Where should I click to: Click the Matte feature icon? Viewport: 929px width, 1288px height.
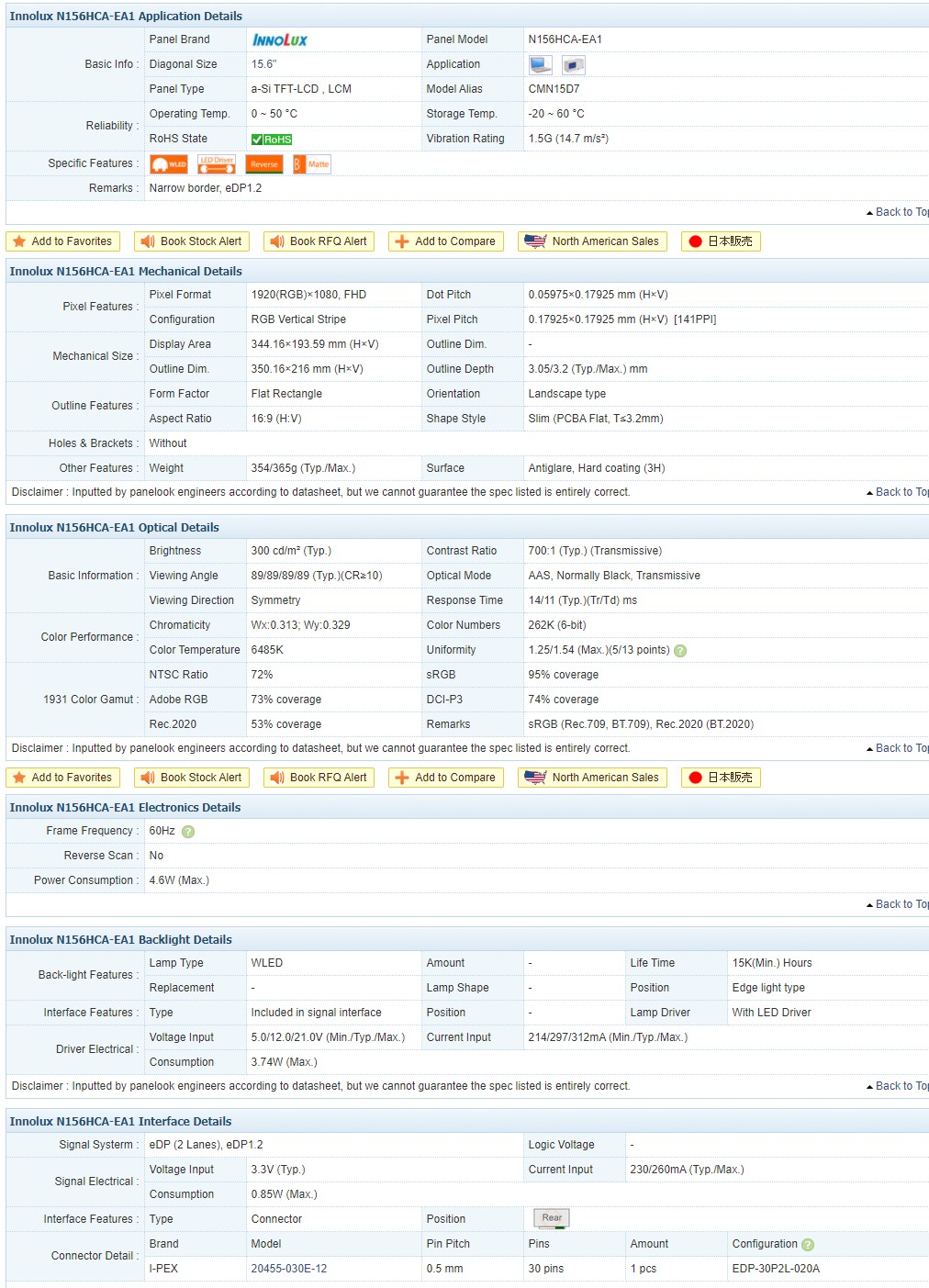tap(312, 164)
